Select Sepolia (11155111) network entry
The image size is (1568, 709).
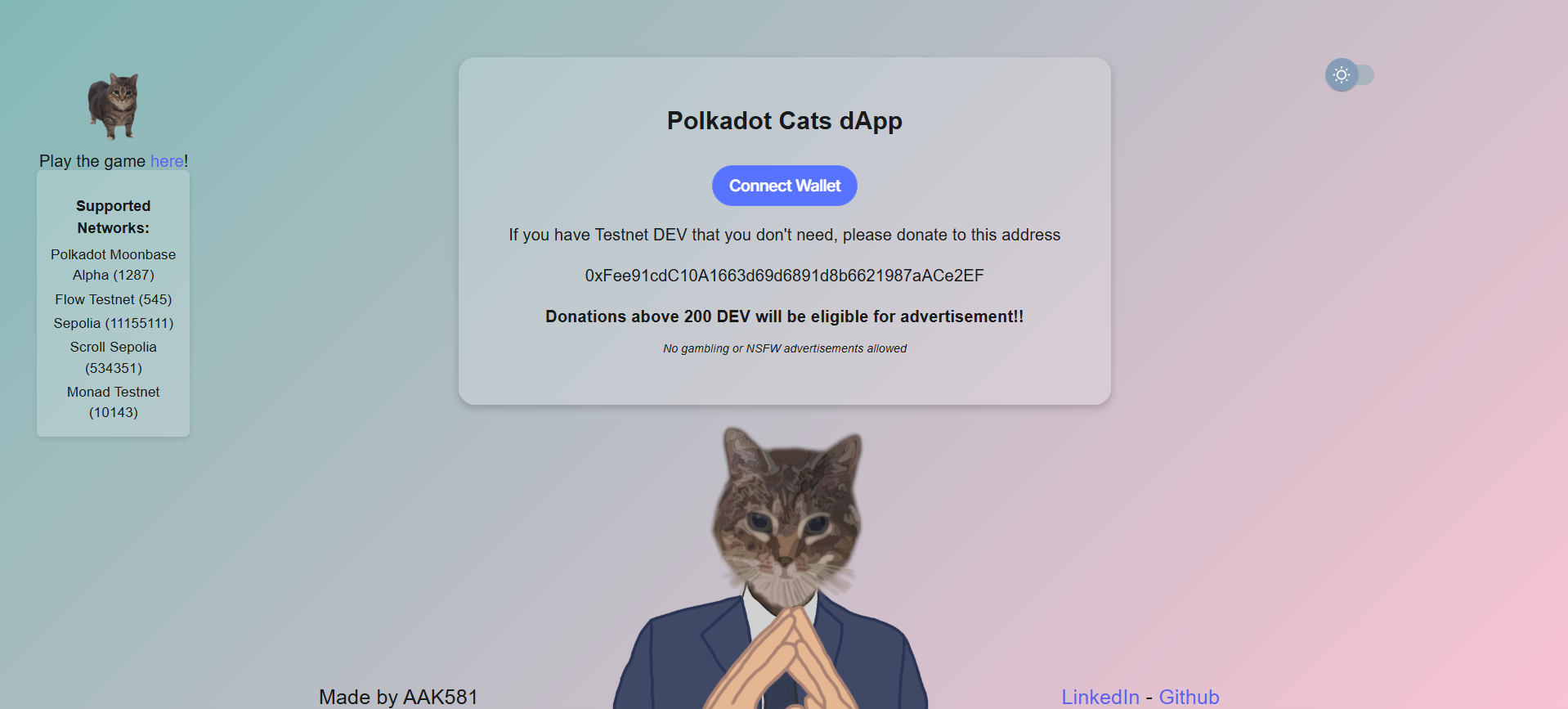(114, 323)
